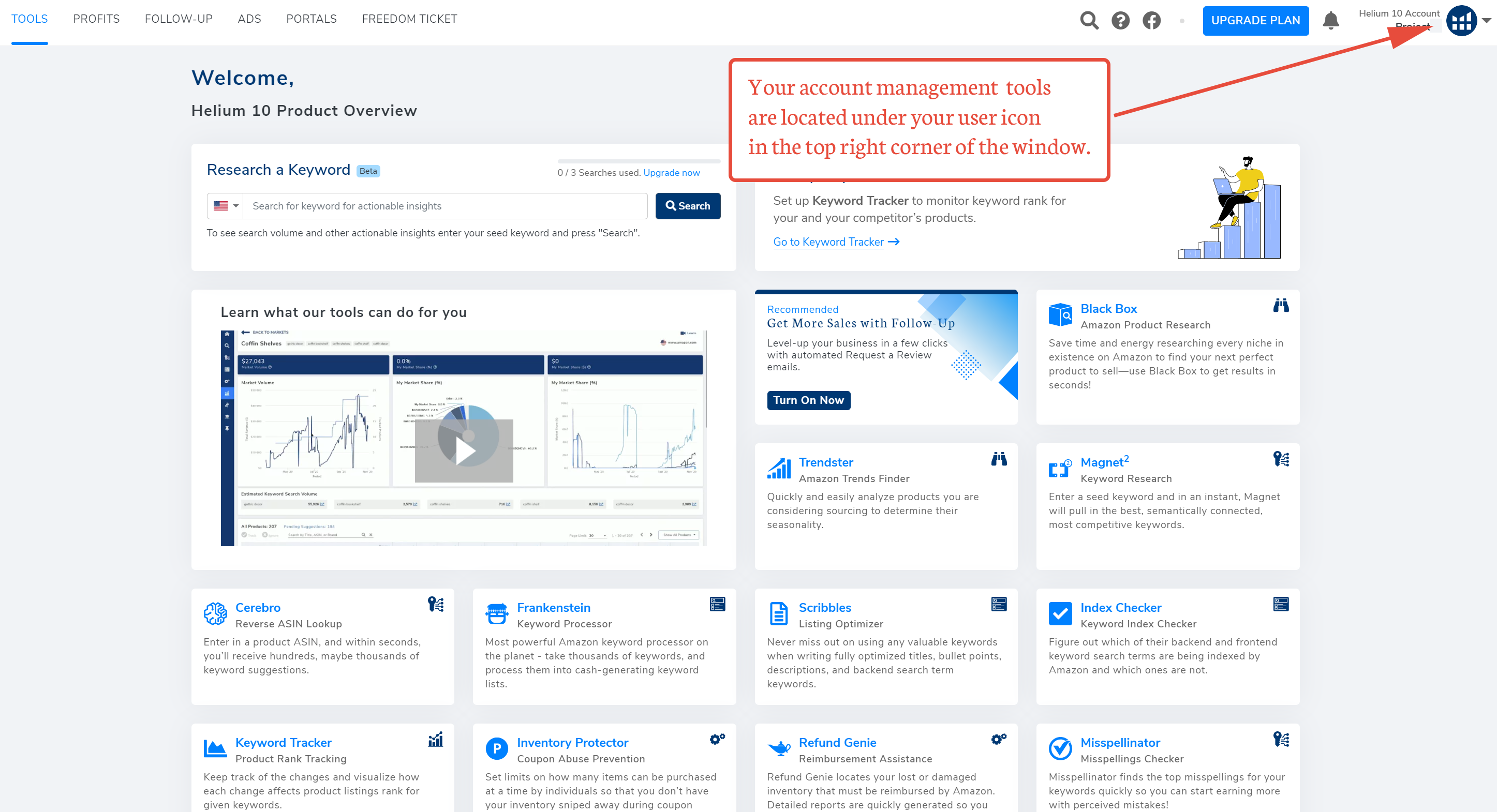Open the Cerebro tool title link
The height and width of the screenshot is (812, 1497).
click(258, 607)
